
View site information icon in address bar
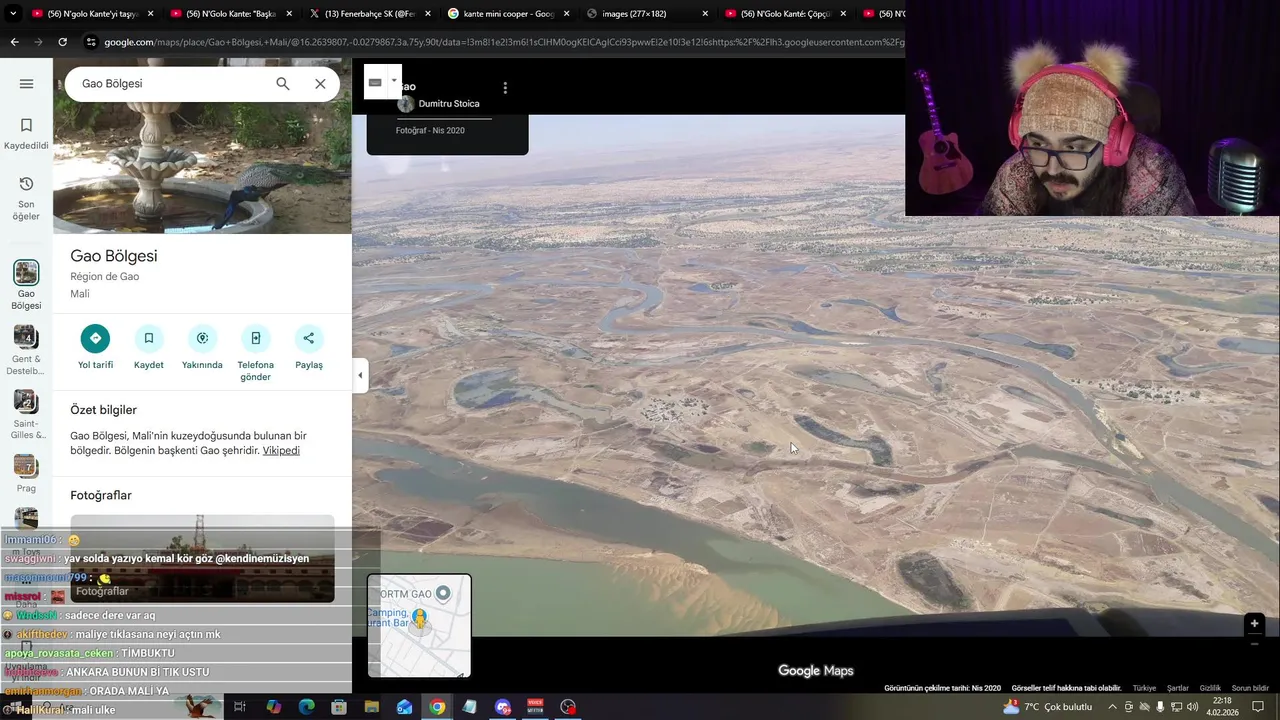tap(91, 42)
